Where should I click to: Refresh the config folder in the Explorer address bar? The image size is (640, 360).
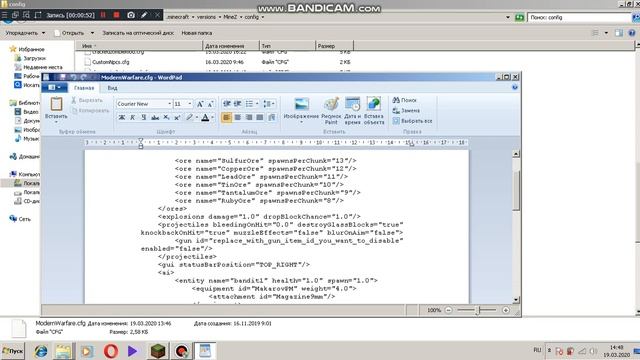519,18
